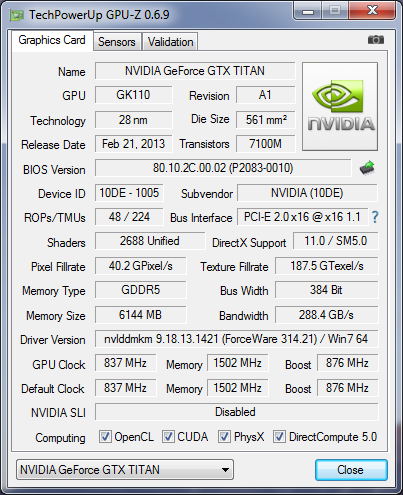Minimize the GPU-Z window
Viewport: 403px width, 495px height.
(308, 11)
